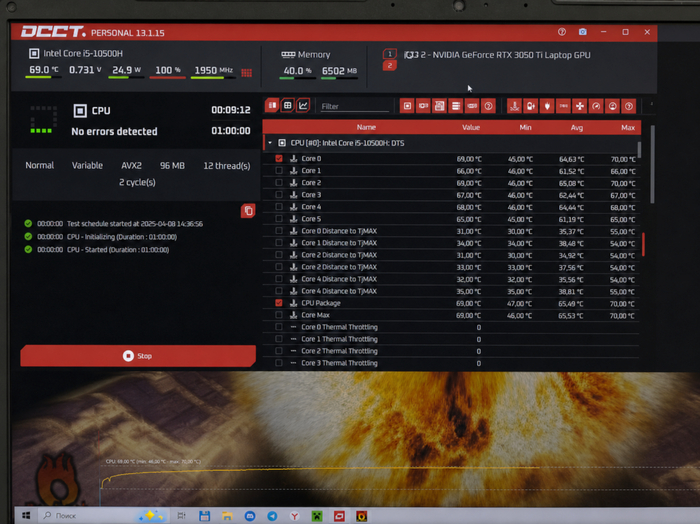Click the 2 cycle(s) setting label

pos(137,182)
